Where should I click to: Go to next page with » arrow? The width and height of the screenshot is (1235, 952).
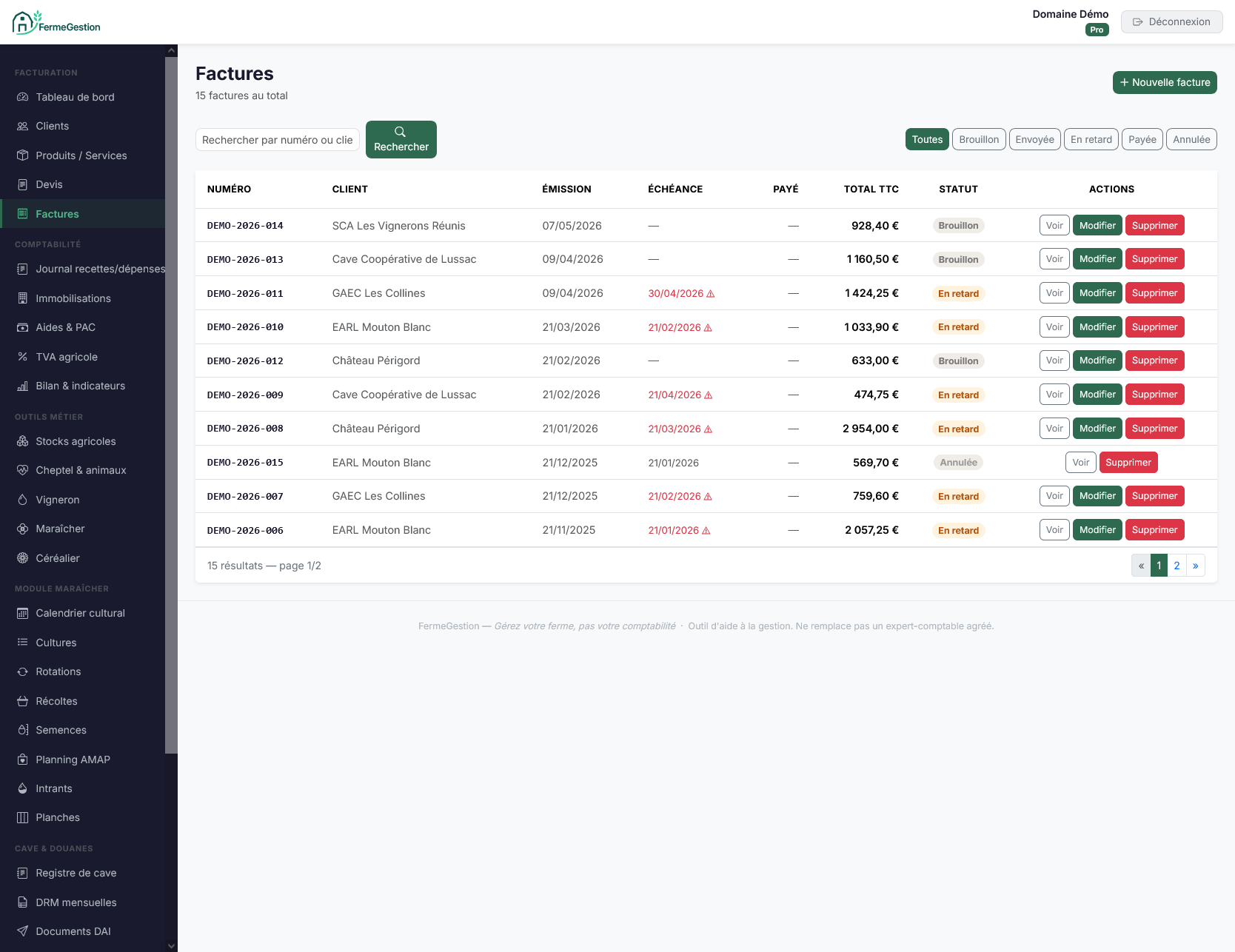pyautogui.click(x=1195, y=566)
